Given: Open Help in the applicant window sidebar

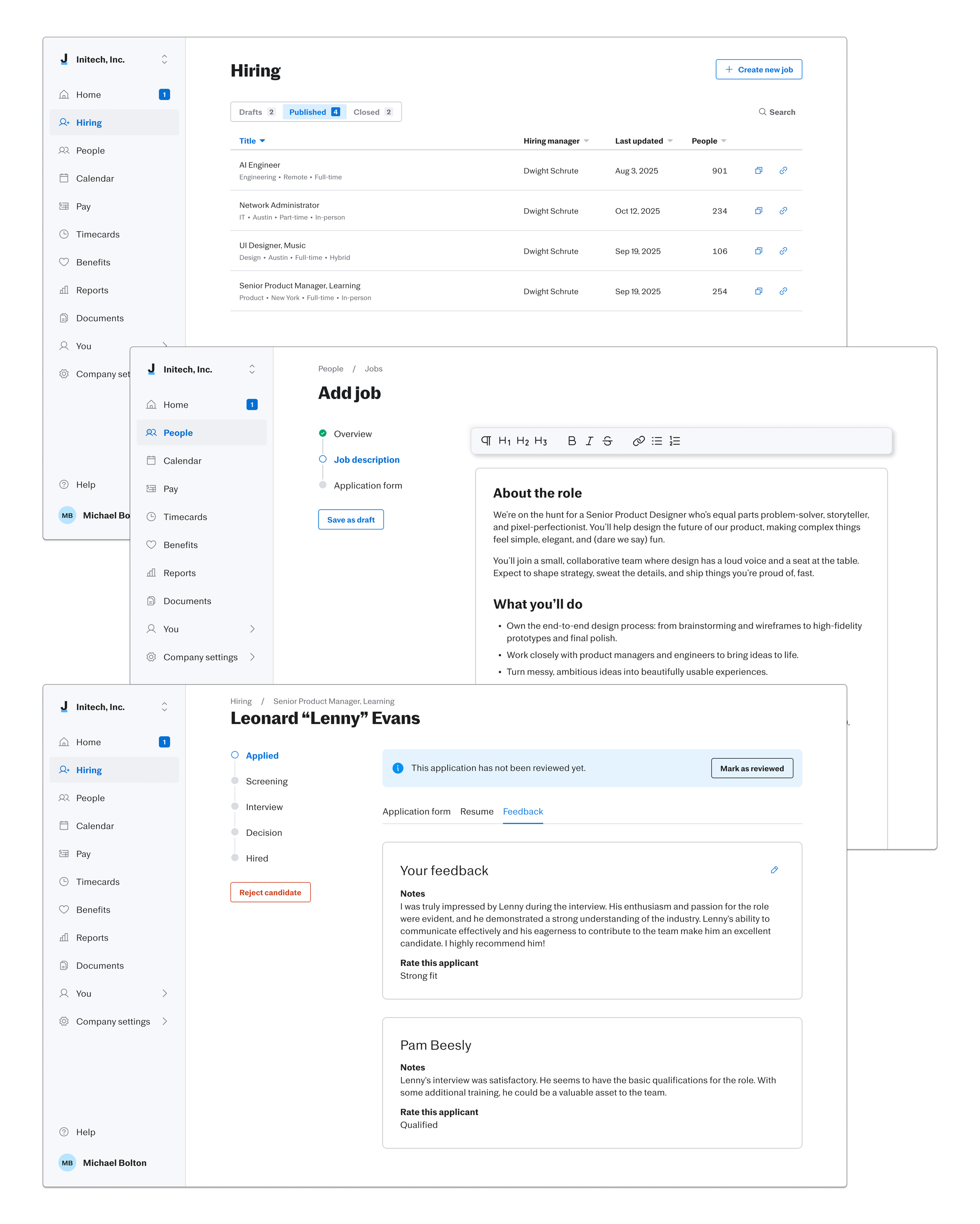Looking at the screenshot, I should tap(114, 1132).
